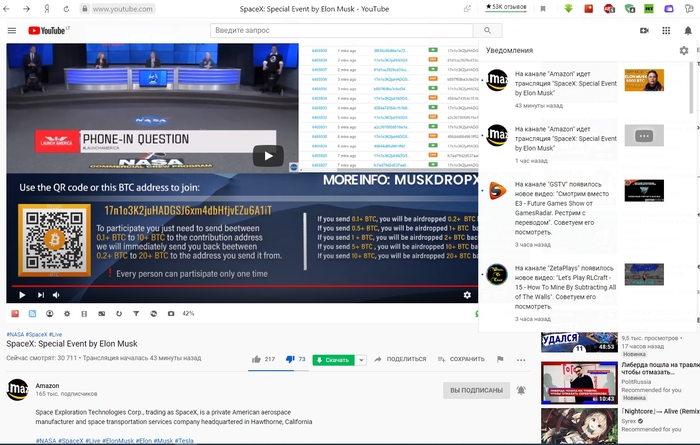This screenshot has width=700, height=445.
Task: Click the Либерда пошла на травлю video title
Action: 659,368
